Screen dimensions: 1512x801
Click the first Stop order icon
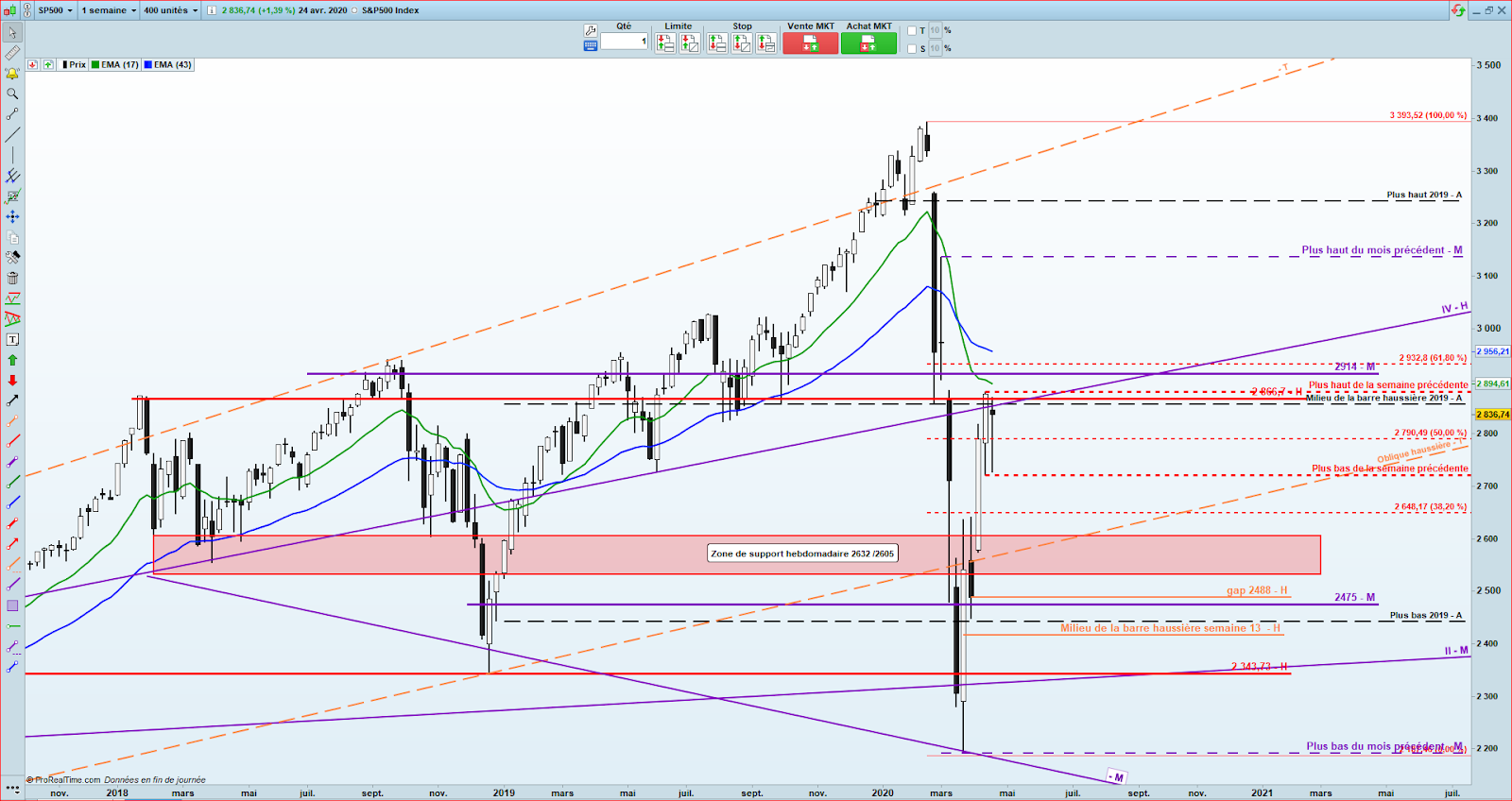click(716, 43)
